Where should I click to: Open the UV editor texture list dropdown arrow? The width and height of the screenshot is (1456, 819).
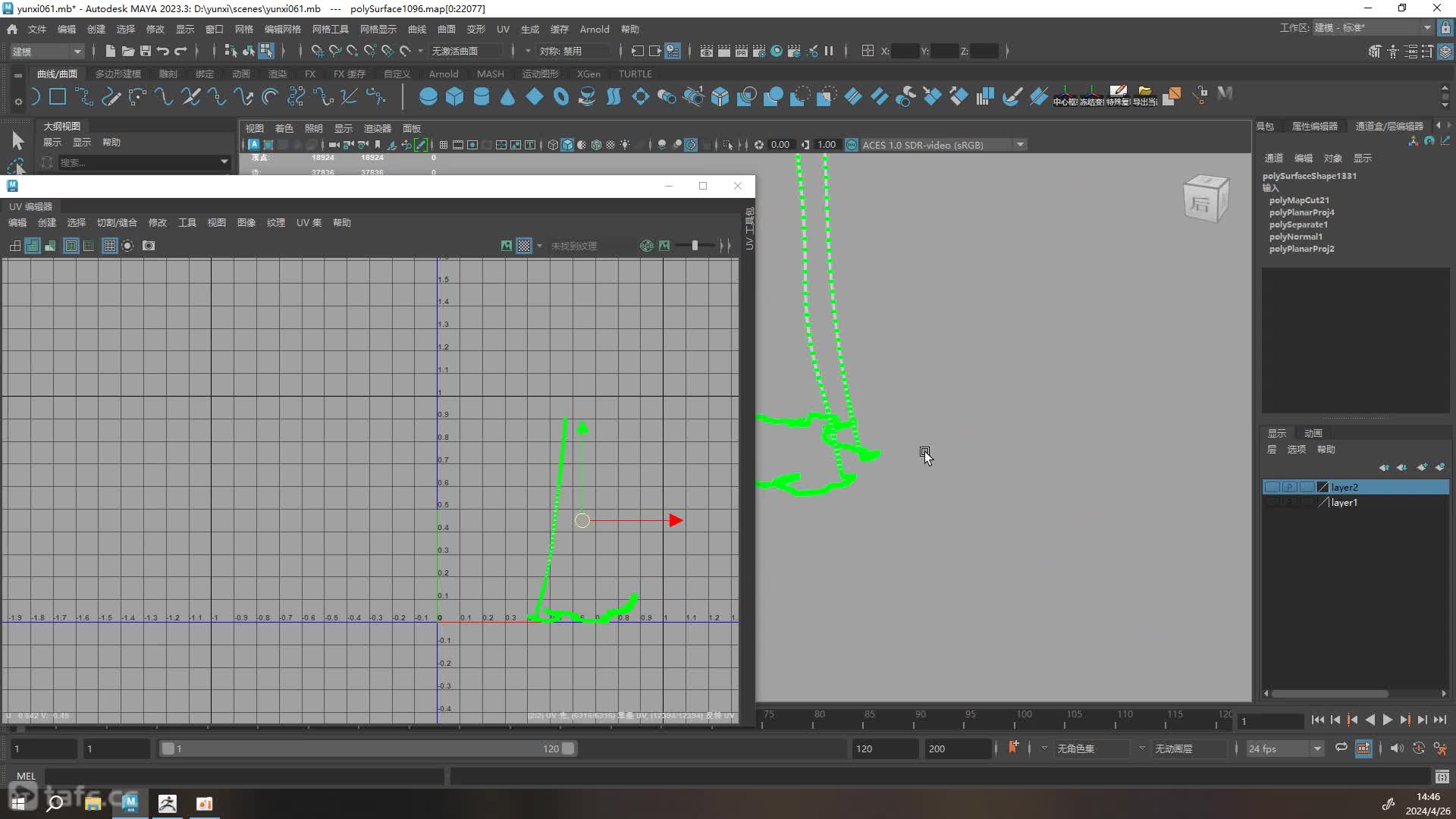pos(539,246)
